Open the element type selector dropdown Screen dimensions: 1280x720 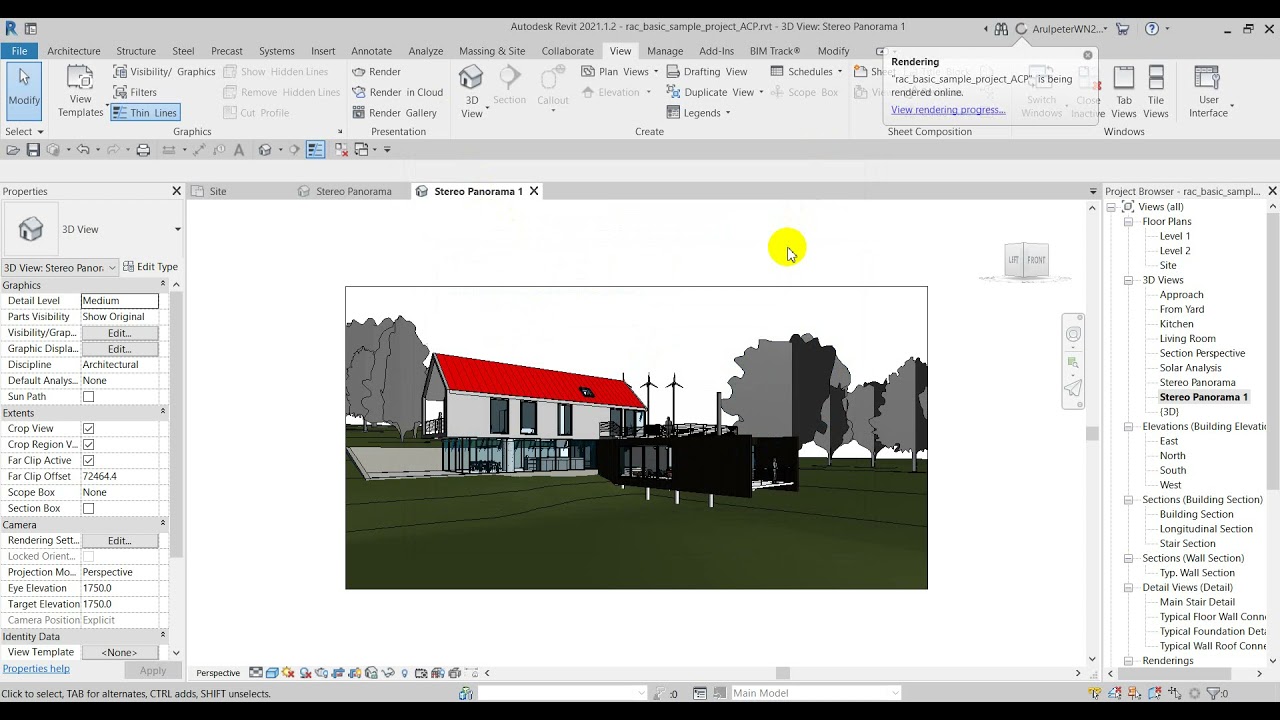[177, 229]
